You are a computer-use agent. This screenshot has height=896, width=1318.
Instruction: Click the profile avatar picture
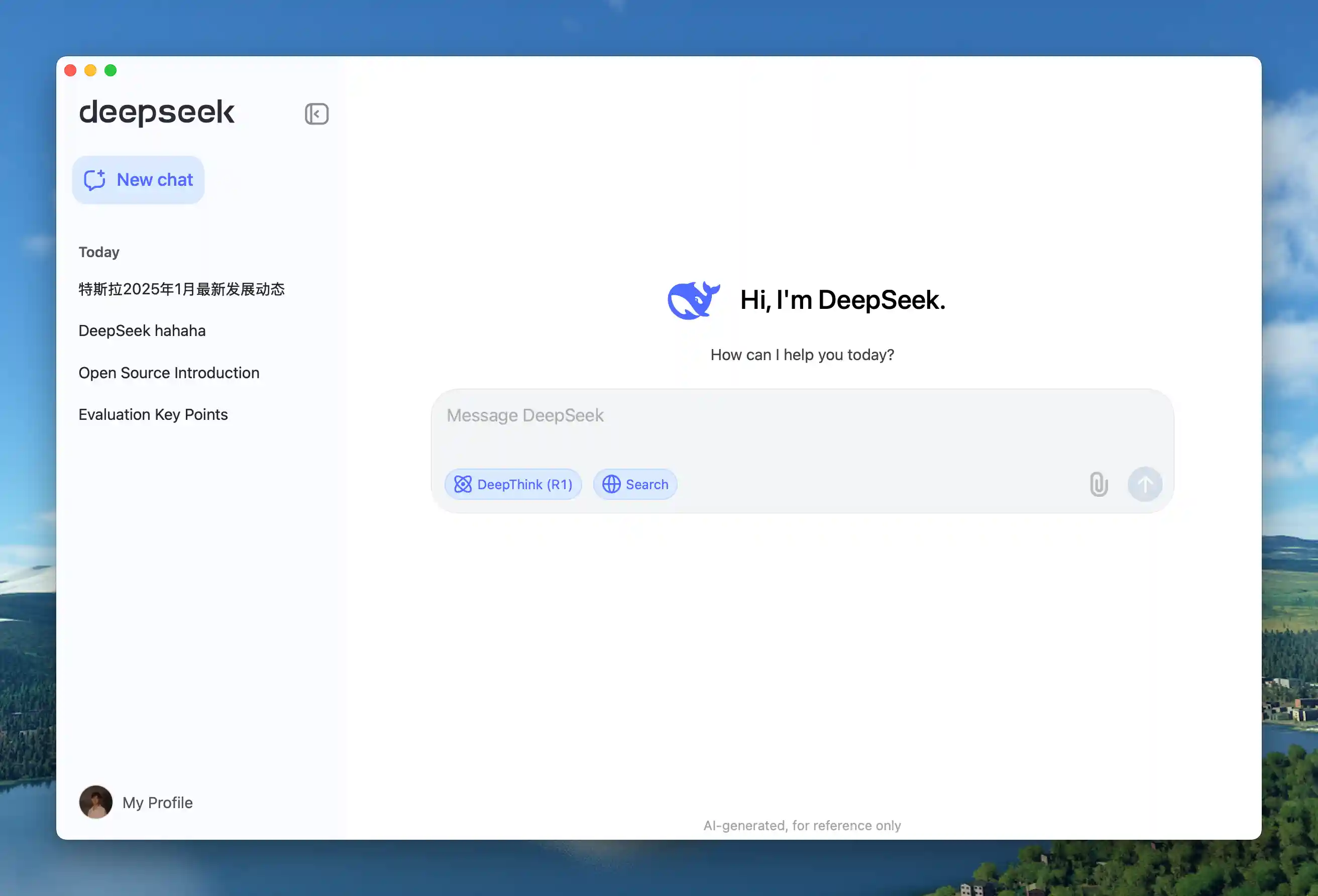(96, 802)
